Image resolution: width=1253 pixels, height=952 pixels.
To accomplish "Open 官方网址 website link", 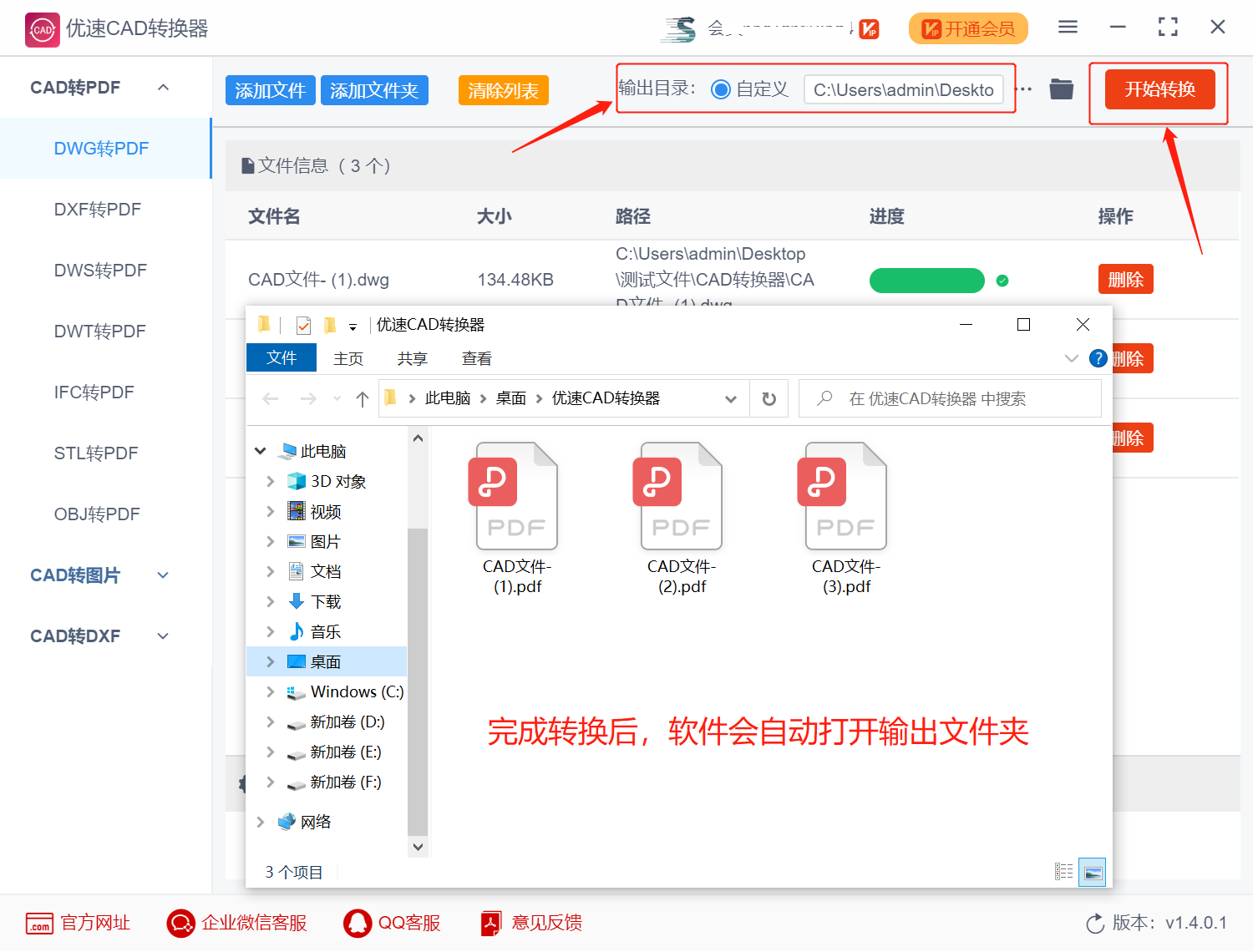I will click(x=79, y=923).
